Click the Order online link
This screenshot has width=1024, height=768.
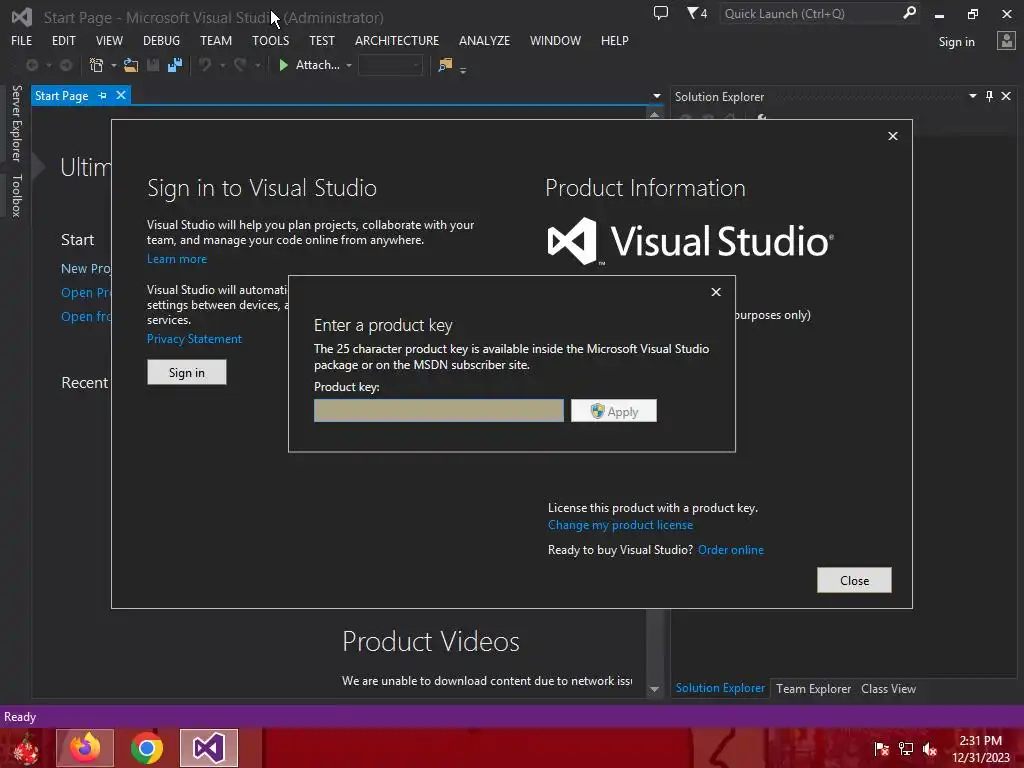coord(731,549)
